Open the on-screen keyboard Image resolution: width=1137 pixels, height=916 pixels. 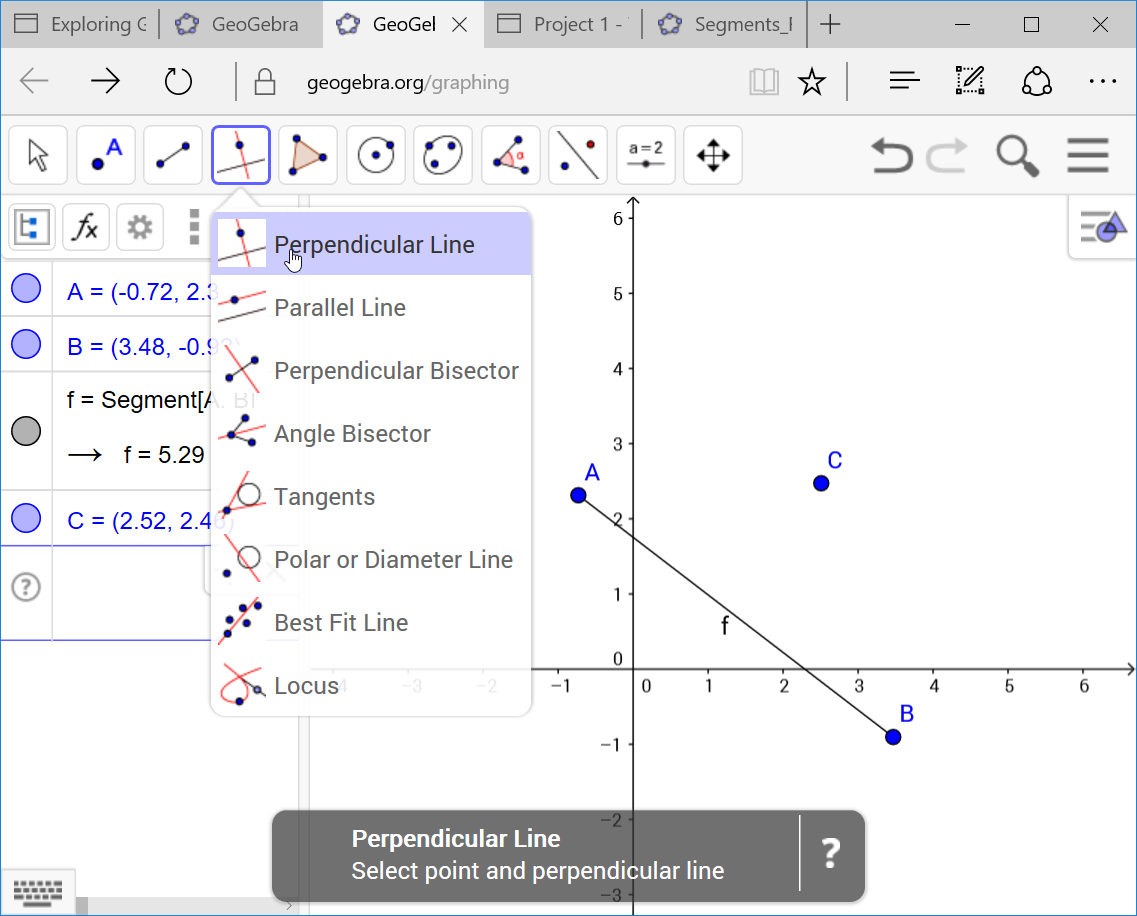pos(38,891)
